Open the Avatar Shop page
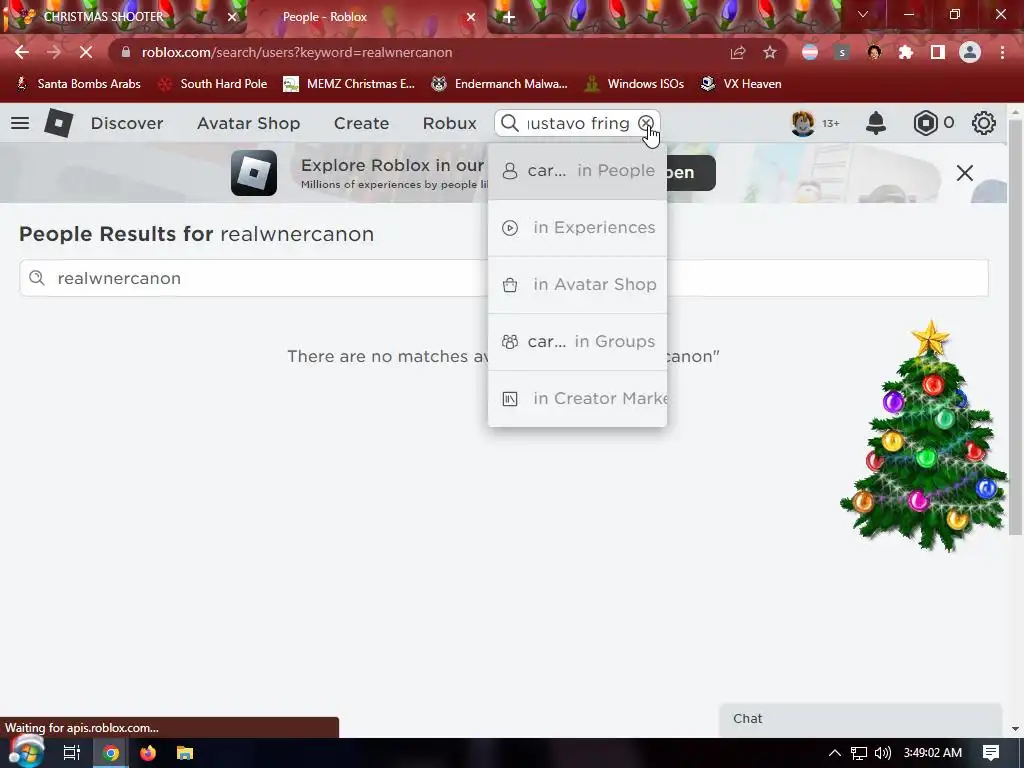The image size is (1024, 768). (x=248, y=123)
